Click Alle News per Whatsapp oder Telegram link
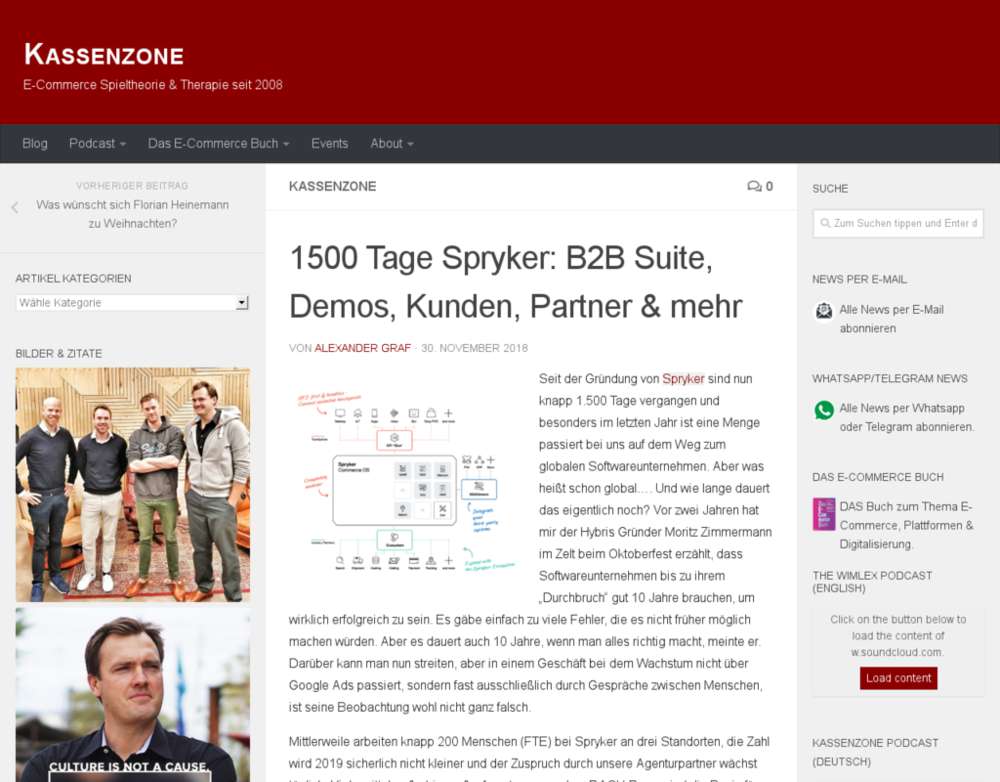Screen dimensions: 1000x782 (x=906, y=417)
